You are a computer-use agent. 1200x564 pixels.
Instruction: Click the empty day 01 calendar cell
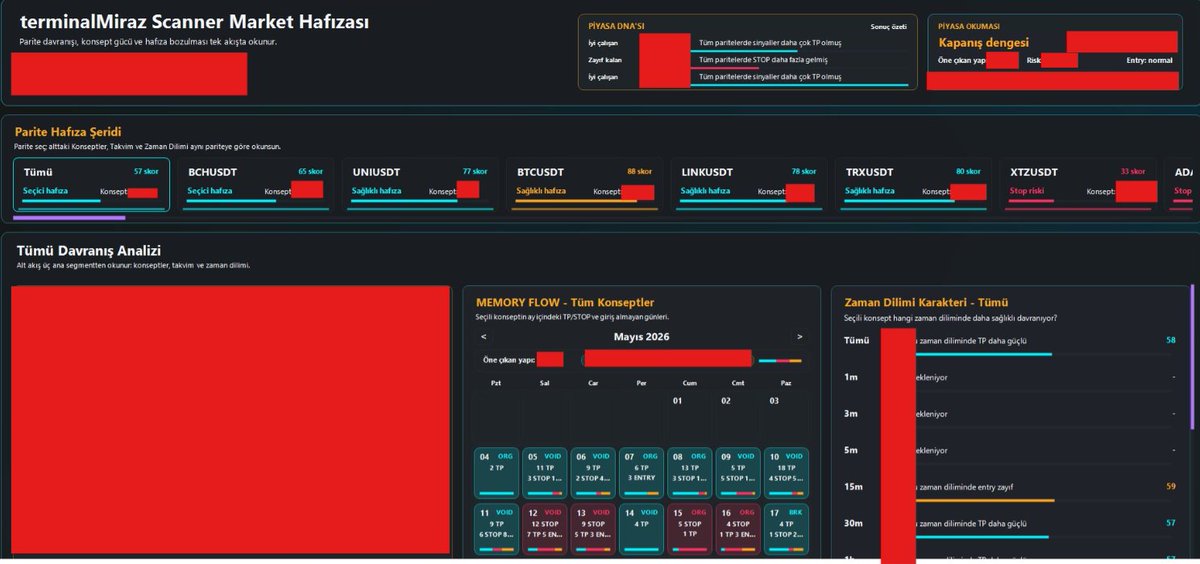coord(690,416)
